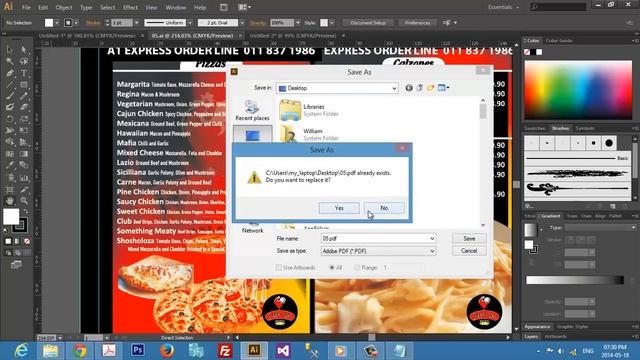
Task: Select the Hand tool
Action: click(x=10, y=201)
